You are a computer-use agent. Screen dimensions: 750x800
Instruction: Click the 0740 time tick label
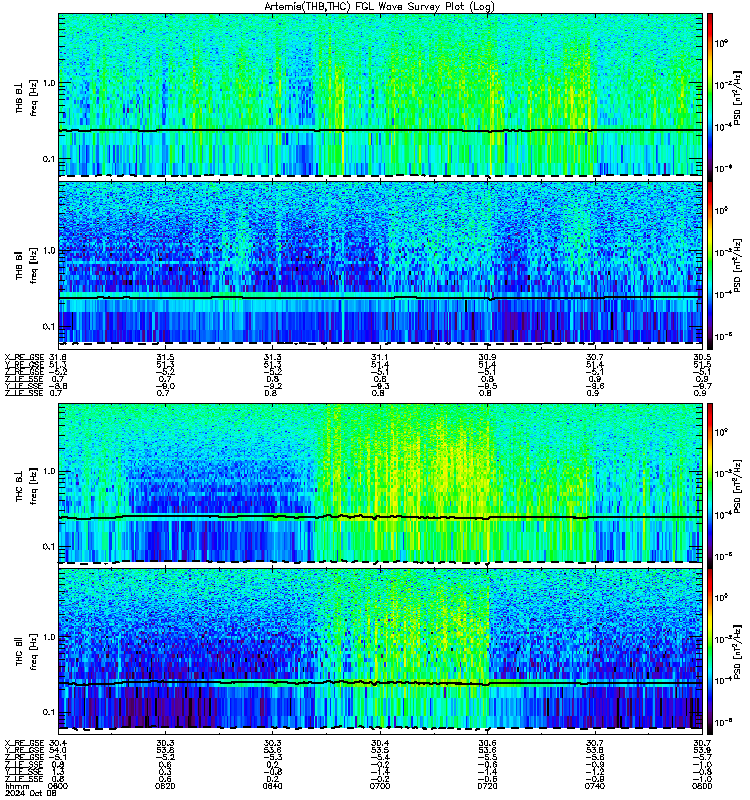pyautogui.click(x=595, y=786)
